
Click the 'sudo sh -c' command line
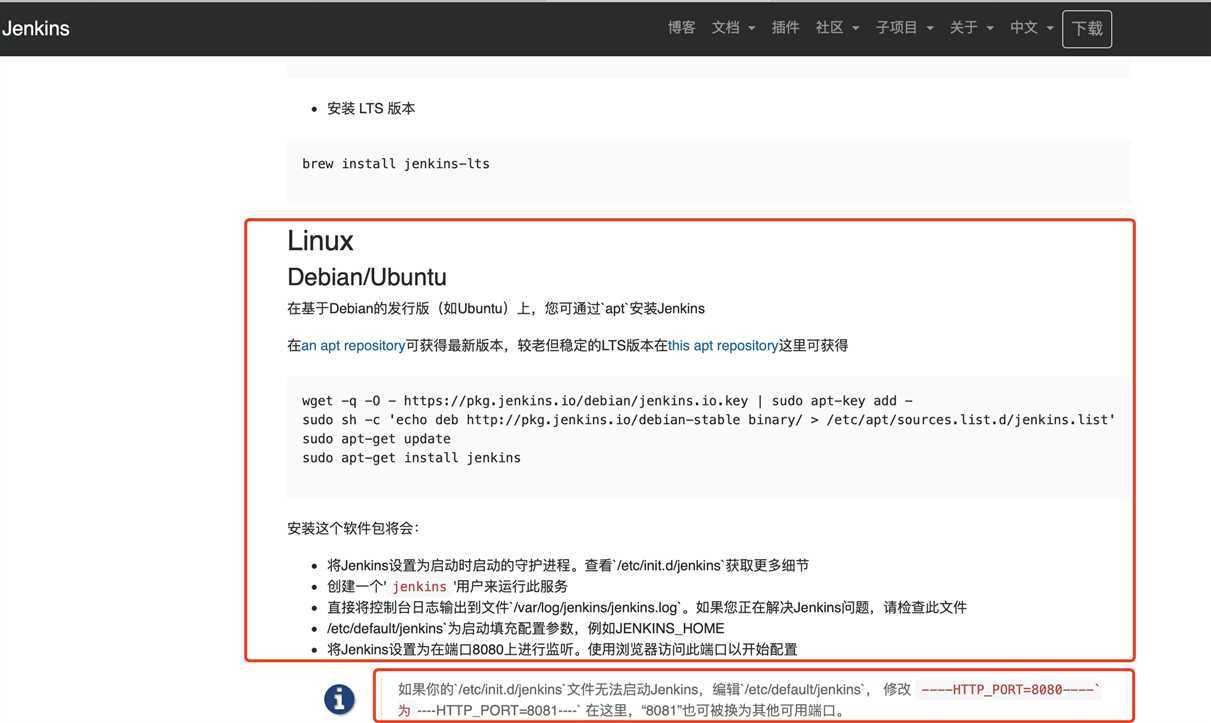[x=708, y=420]
